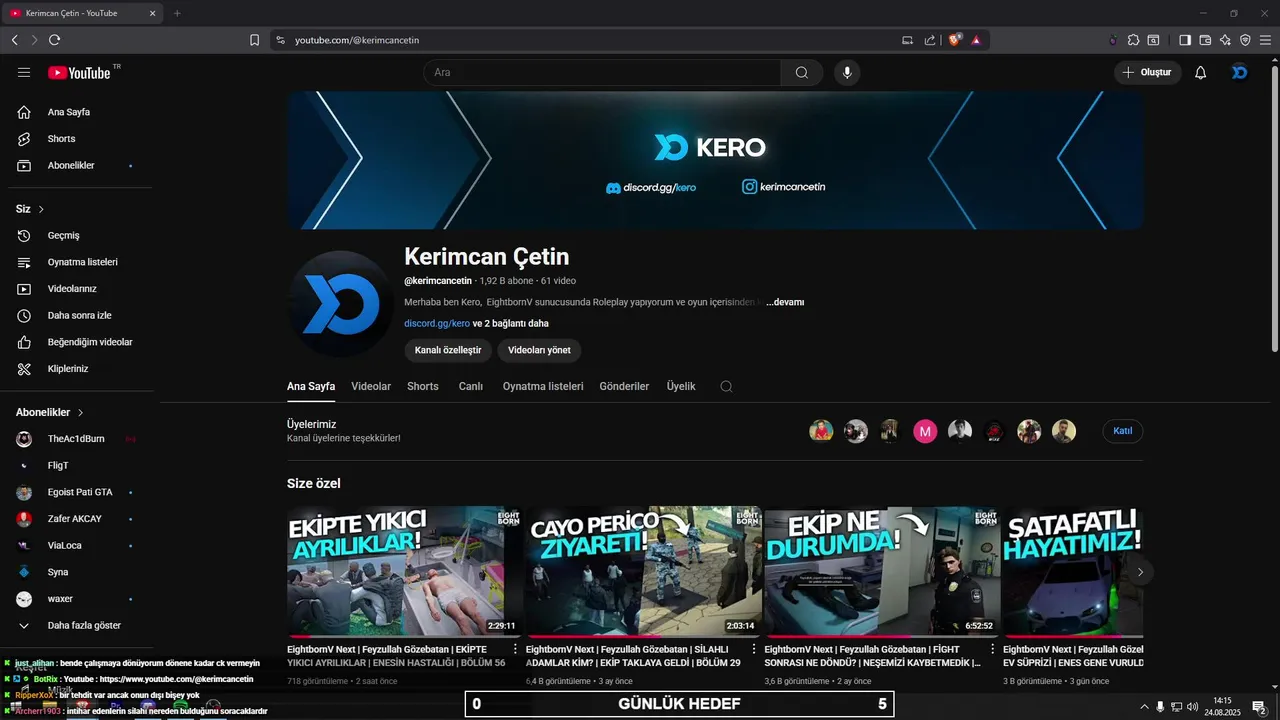
Task: Open Brave Wallet icon
Action: click(1205, 40)
